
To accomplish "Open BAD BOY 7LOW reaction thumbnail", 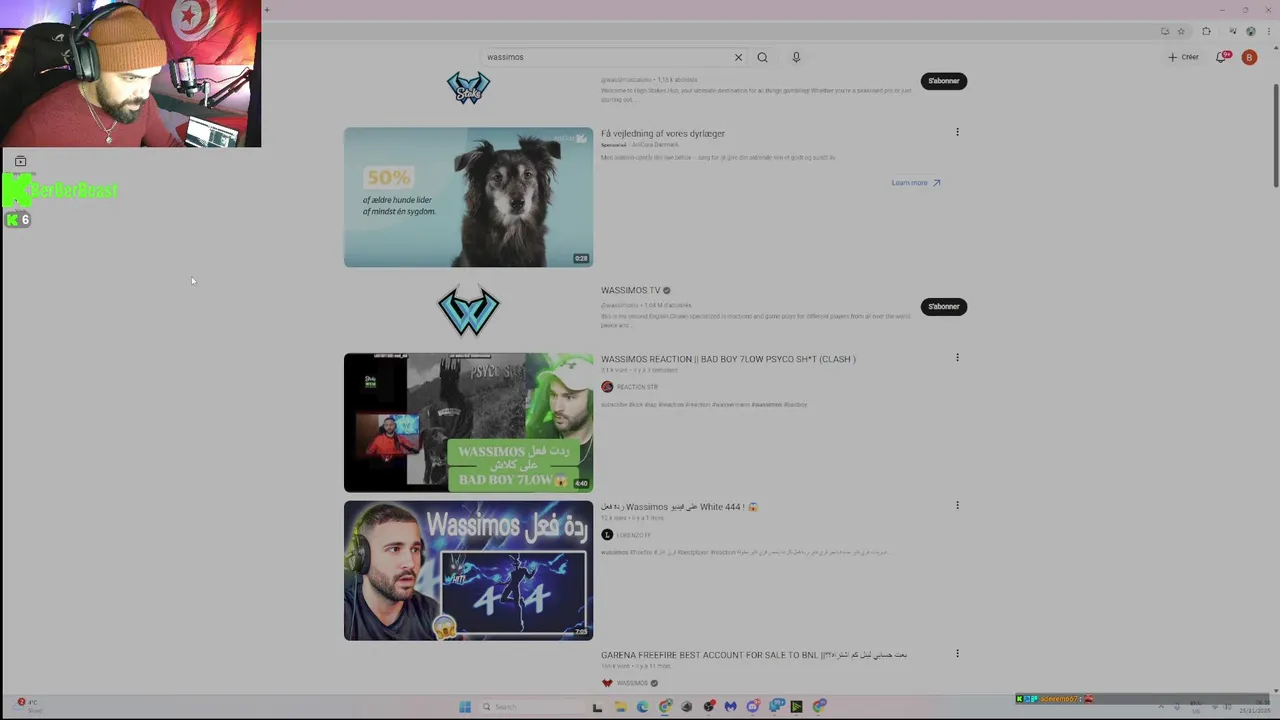I will click(468, 422).
